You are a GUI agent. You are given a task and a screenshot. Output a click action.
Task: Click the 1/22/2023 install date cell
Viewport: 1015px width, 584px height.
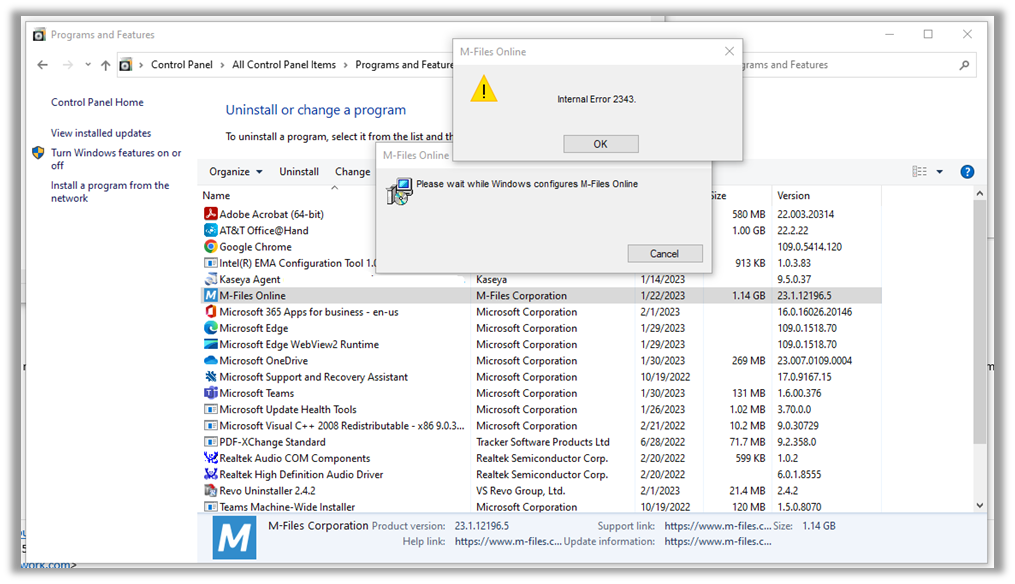pos(663,295)
